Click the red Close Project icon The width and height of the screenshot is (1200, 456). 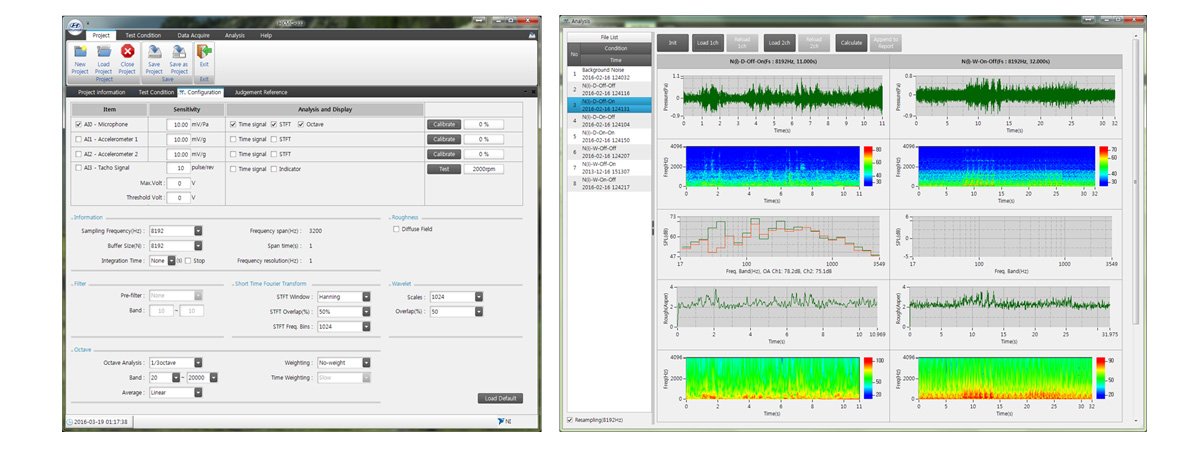[x=128, y=52]
